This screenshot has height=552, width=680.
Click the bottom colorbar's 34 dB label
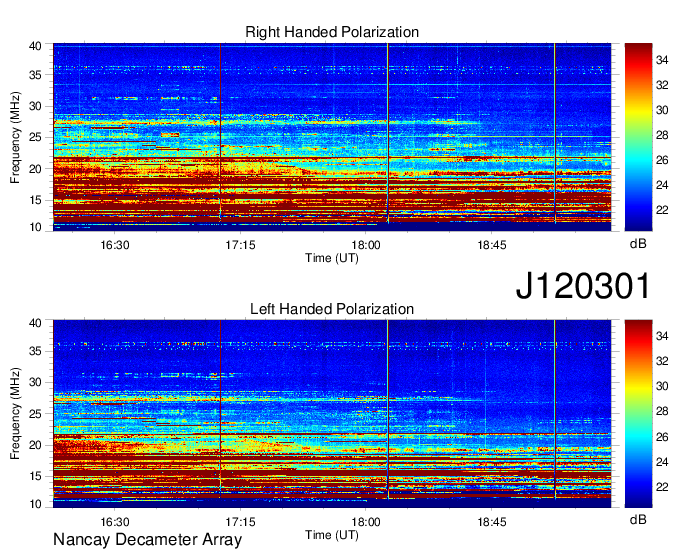click(x=662, y=336)
